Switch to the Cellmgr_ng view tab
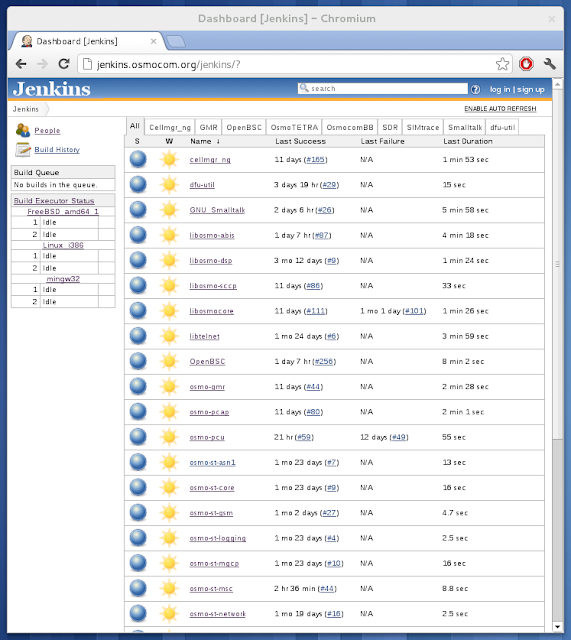Screen dimensions: 571x640 tap(170, 127)
